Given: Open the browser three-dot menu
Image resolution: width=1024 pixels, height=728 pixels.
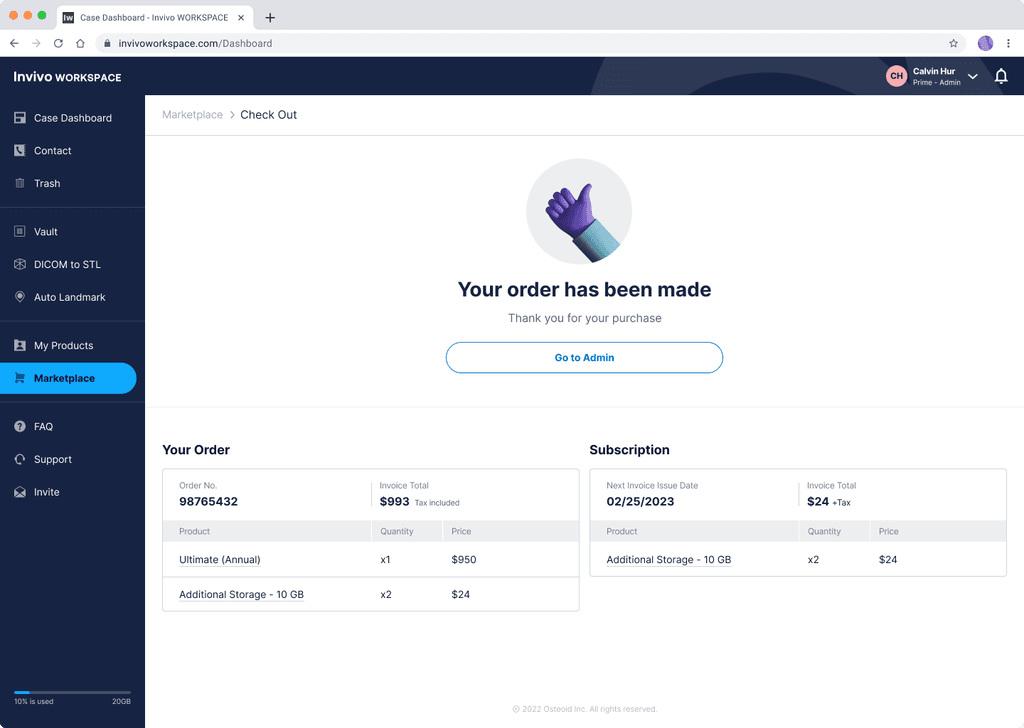Looking at the screenshot, I should [x=1008, y=43].
